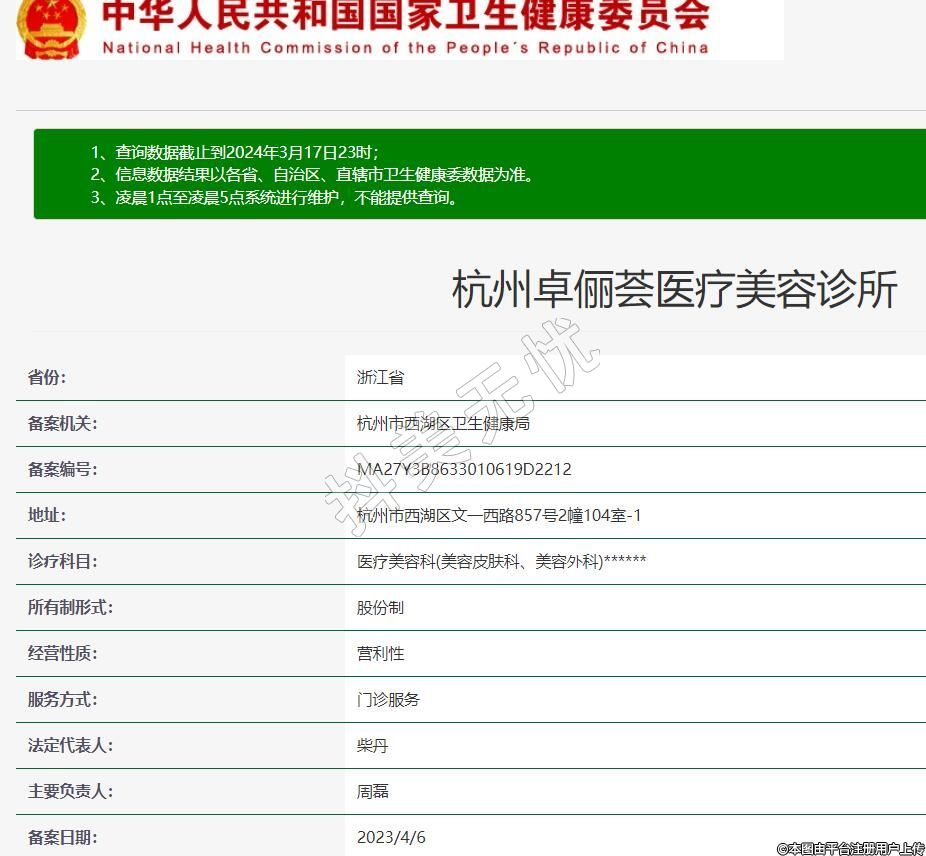
Task: Click the 诊疗科目 value 医疗美容科
Action: [x=501, y=561]
